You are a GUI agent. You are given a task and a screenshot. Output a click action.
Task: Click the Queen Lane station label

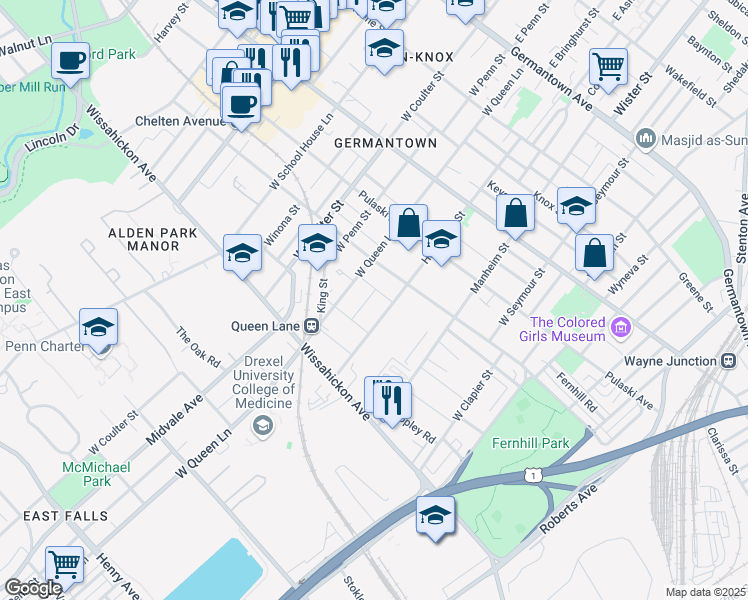click(x=266, y=327)
